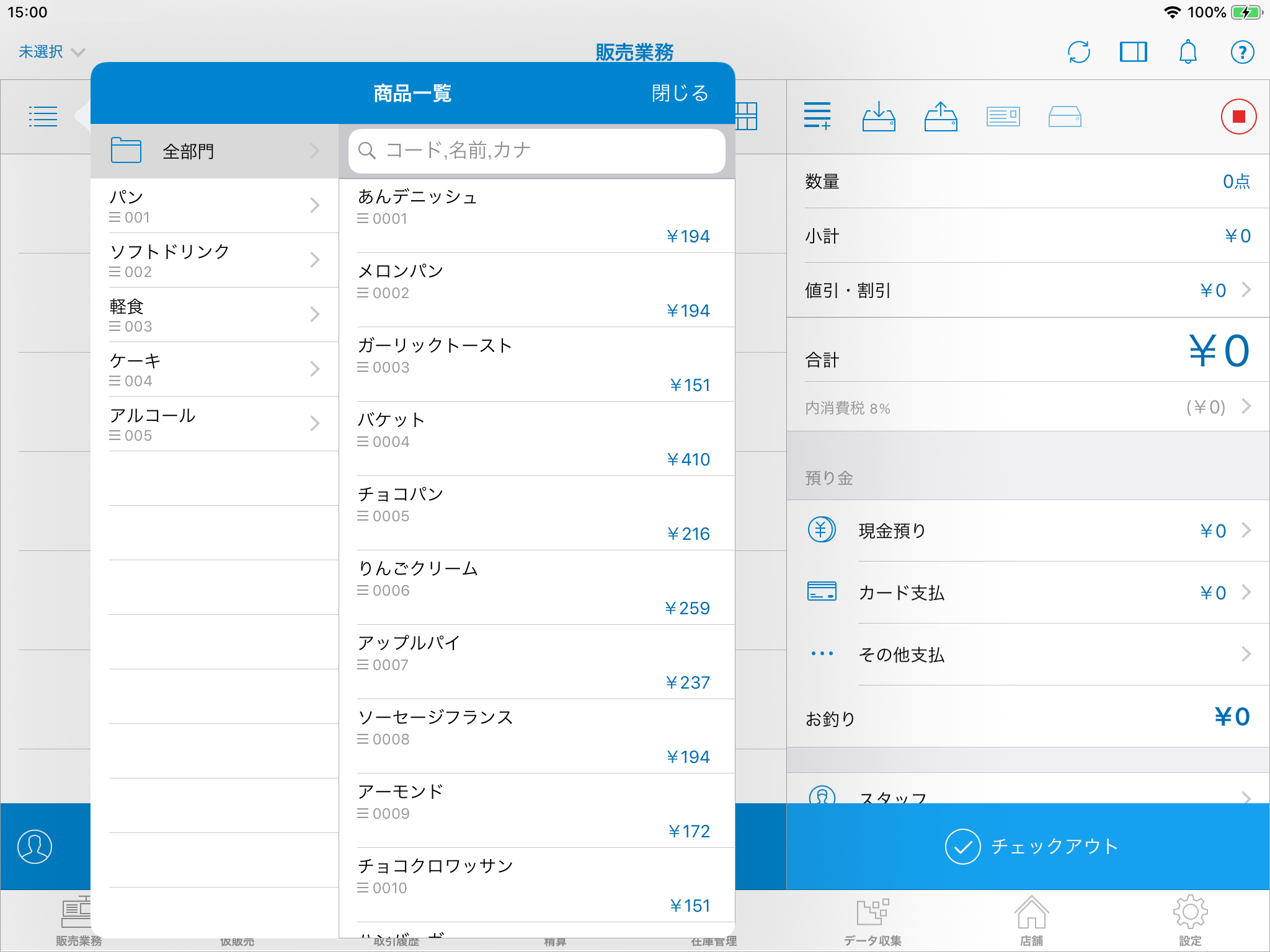This screenshot has width=1270, height=952.
Task: Tap the お釣り change amount
Action: [x=1232, y=717]
